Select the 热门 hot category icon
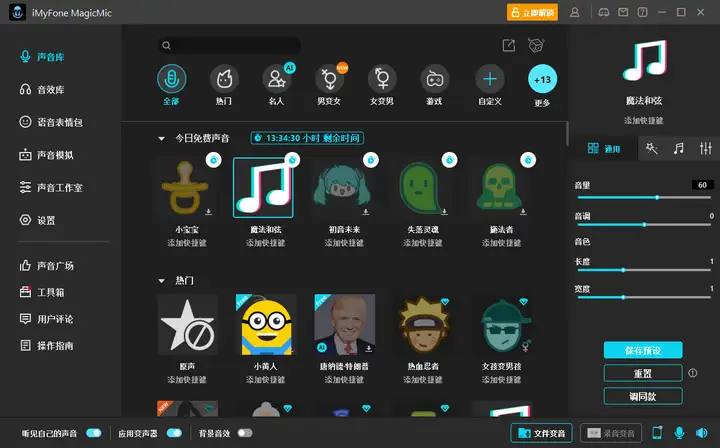The image size is (720, 448). [224, 79]
